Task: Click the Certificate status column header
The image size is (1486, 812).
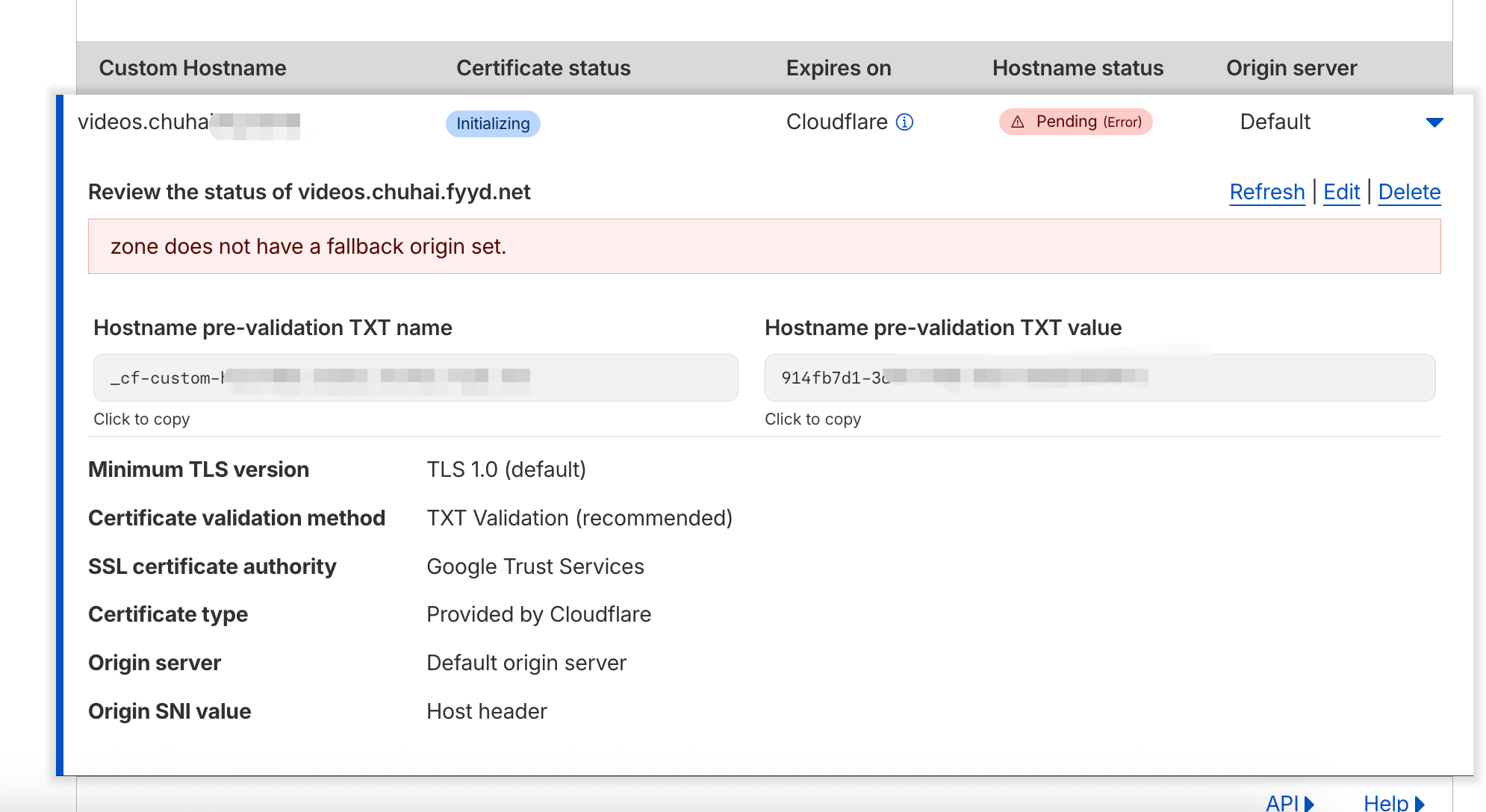Action: 544,68
